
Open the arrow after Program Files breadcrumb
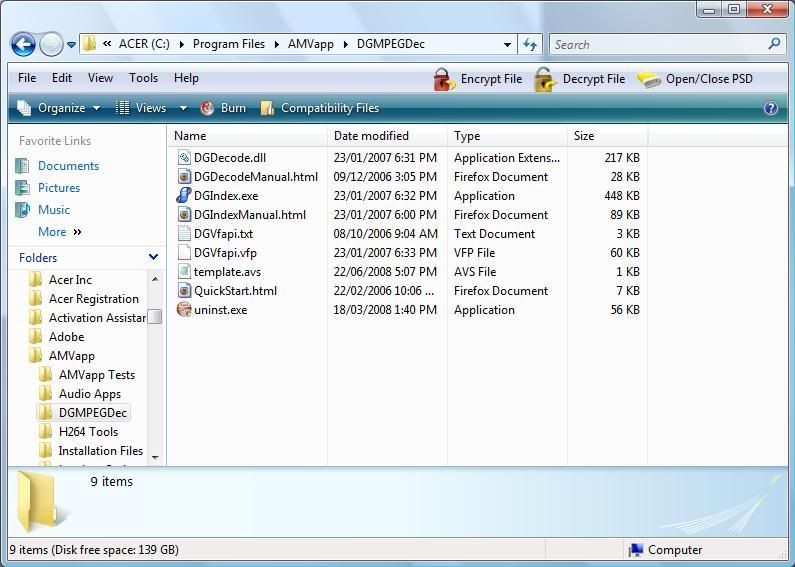(277, 45)
